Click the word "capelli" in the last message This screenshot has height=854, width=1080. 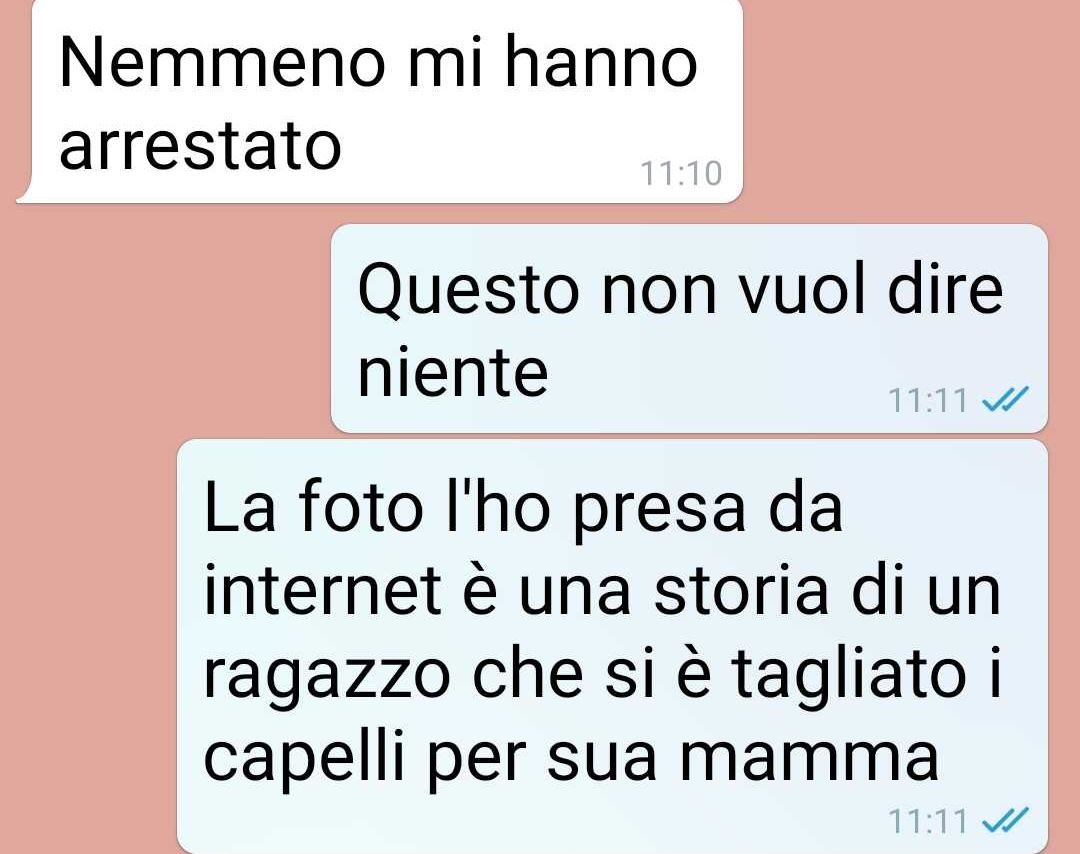(x=304, y=756)
